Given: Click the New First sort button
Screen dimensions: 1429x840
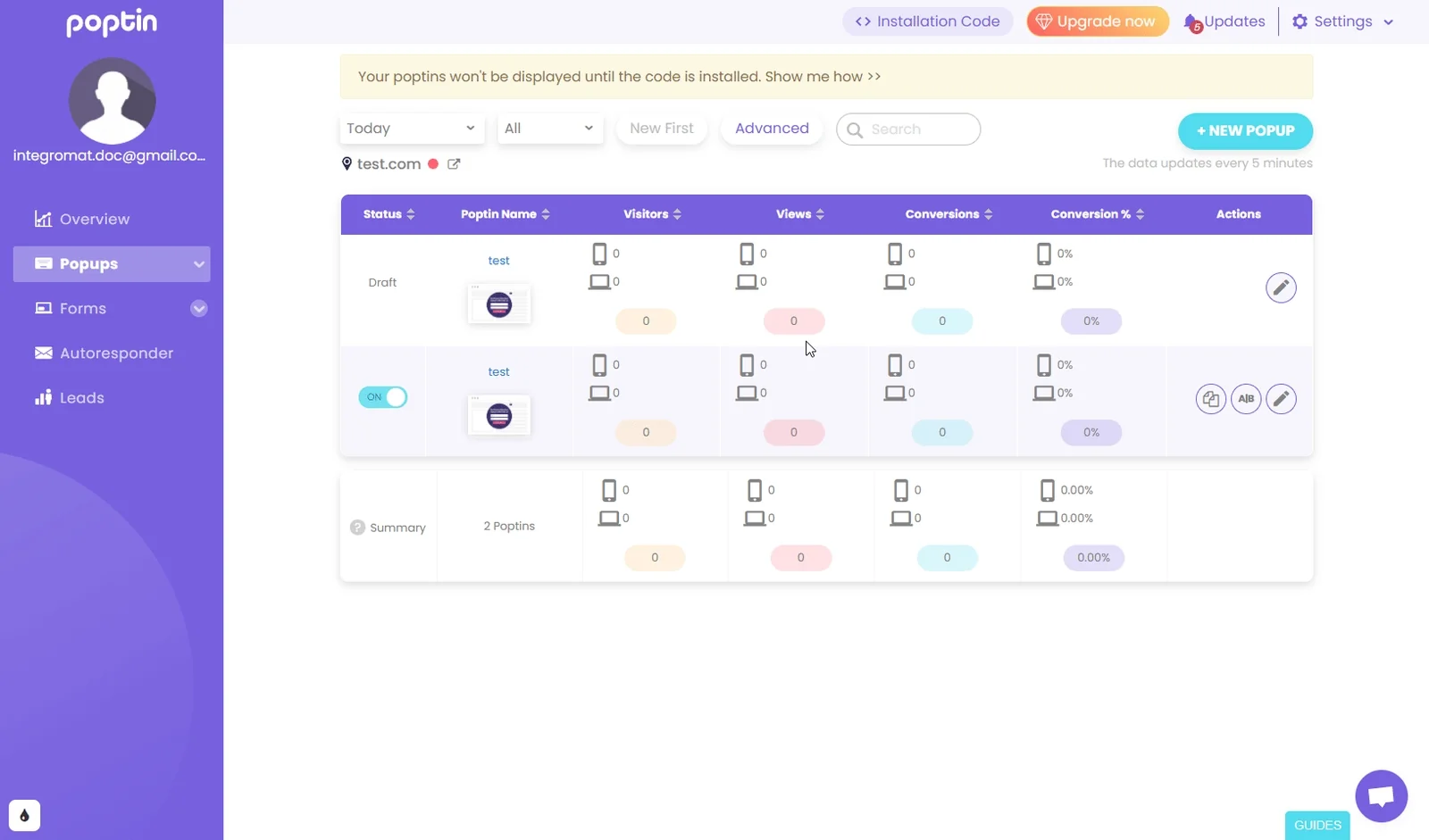Looking at the screenshot, I should coord(661,129).
